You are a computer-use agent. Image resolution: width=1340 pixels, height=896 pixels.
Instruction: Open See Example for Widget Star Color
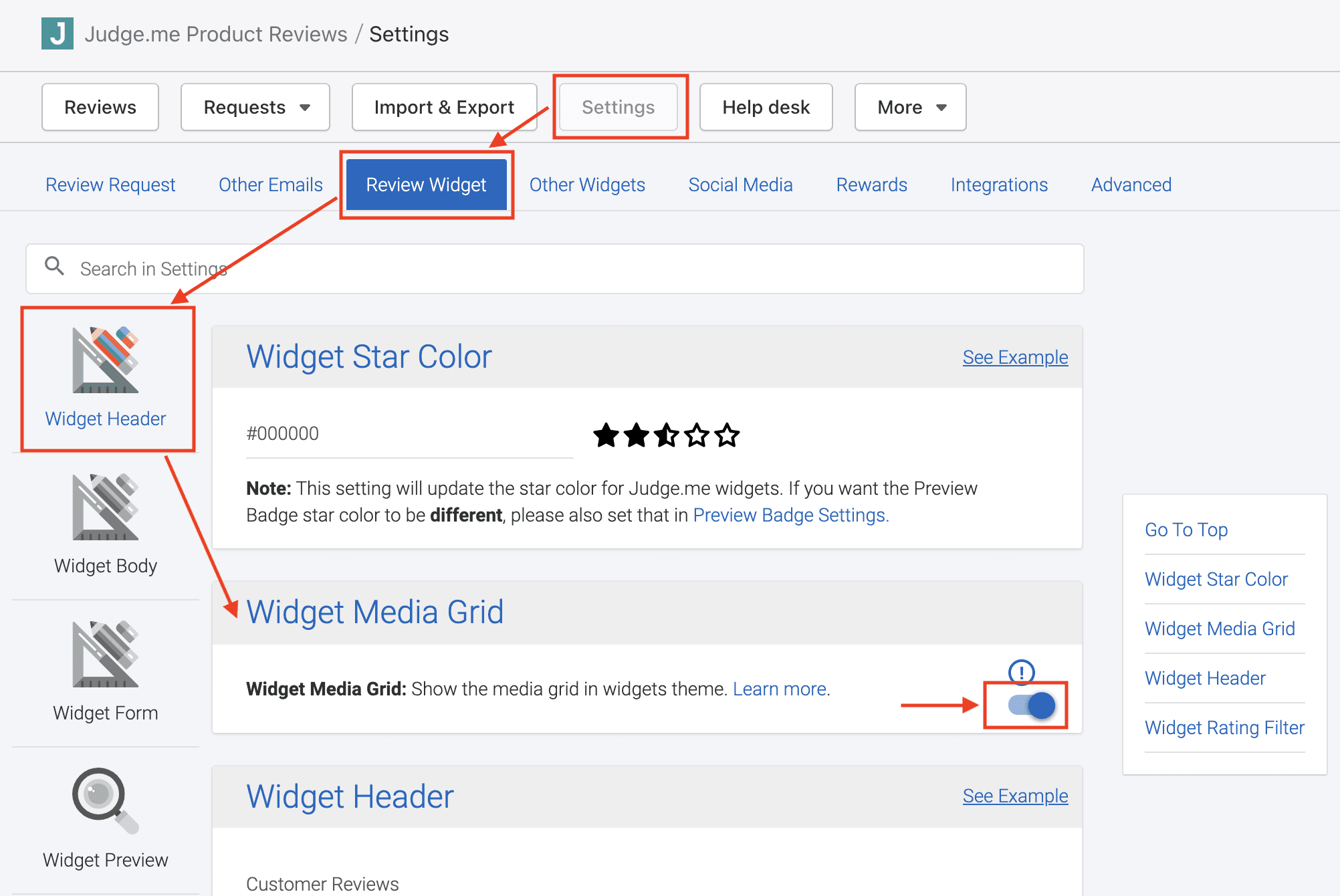pyautogui.click(x=1015, y=357)
